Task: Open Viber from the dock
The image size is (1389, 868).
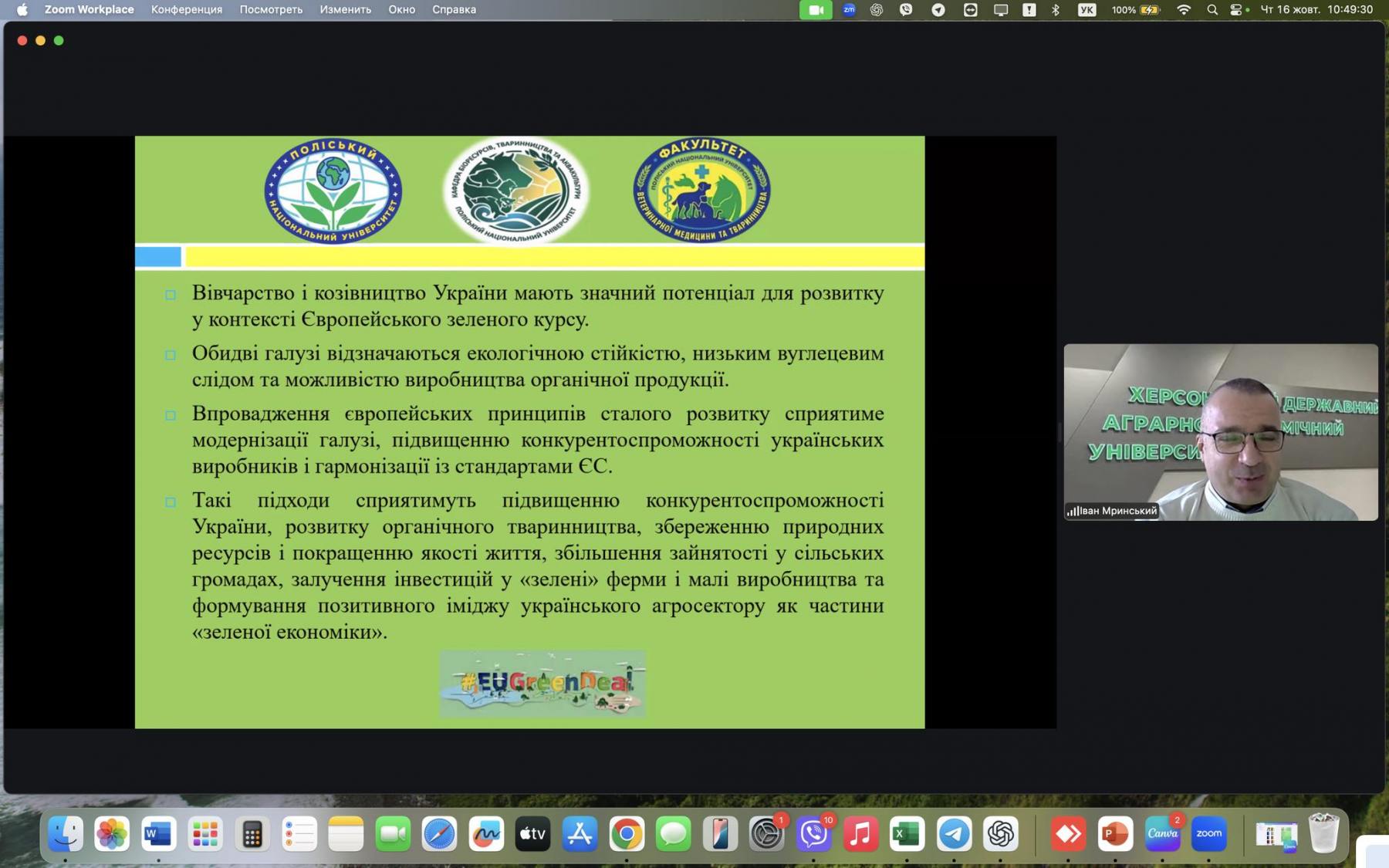Action: (x=813, y=834)
